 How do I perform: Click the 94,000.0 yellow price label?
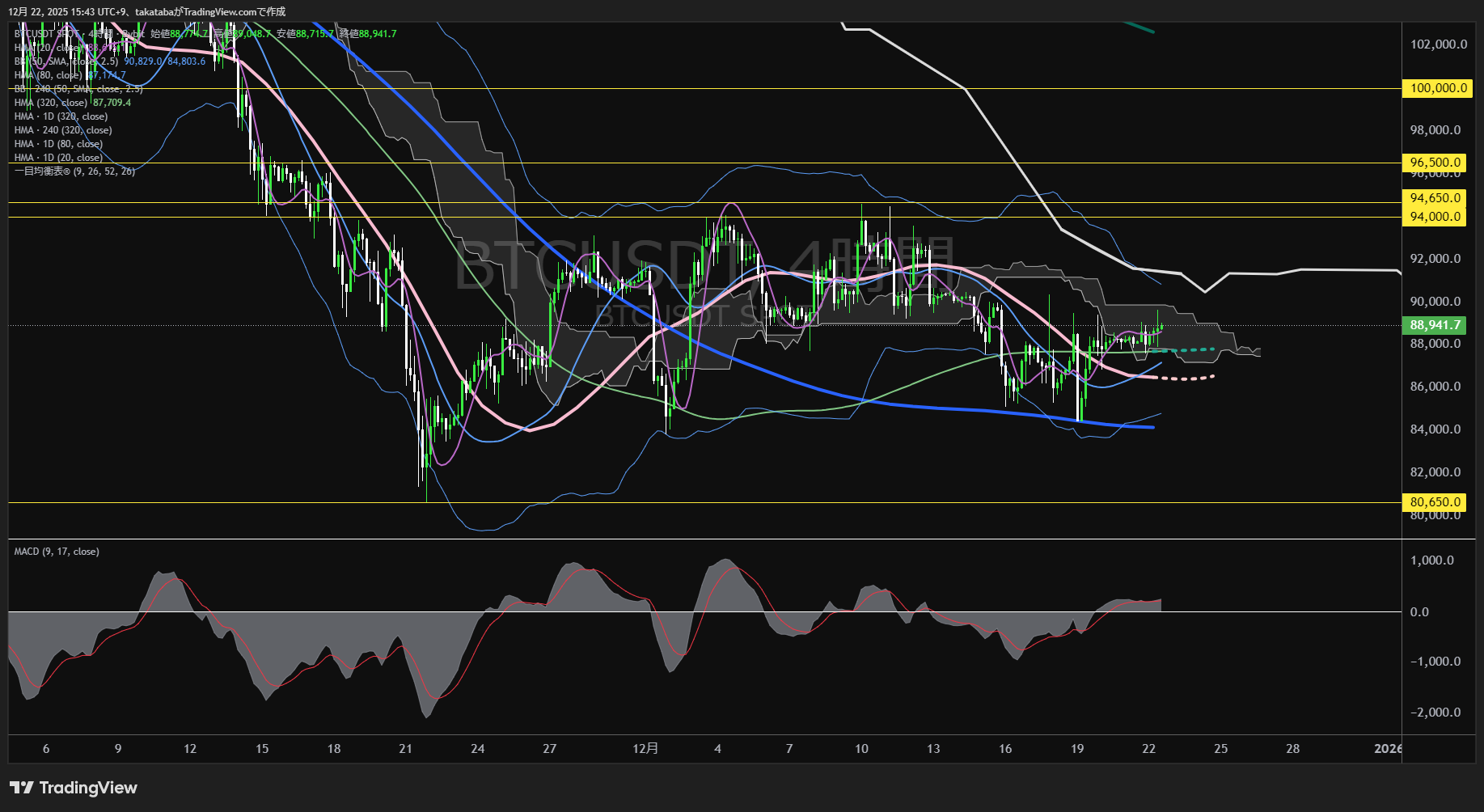click(1435, 217)
